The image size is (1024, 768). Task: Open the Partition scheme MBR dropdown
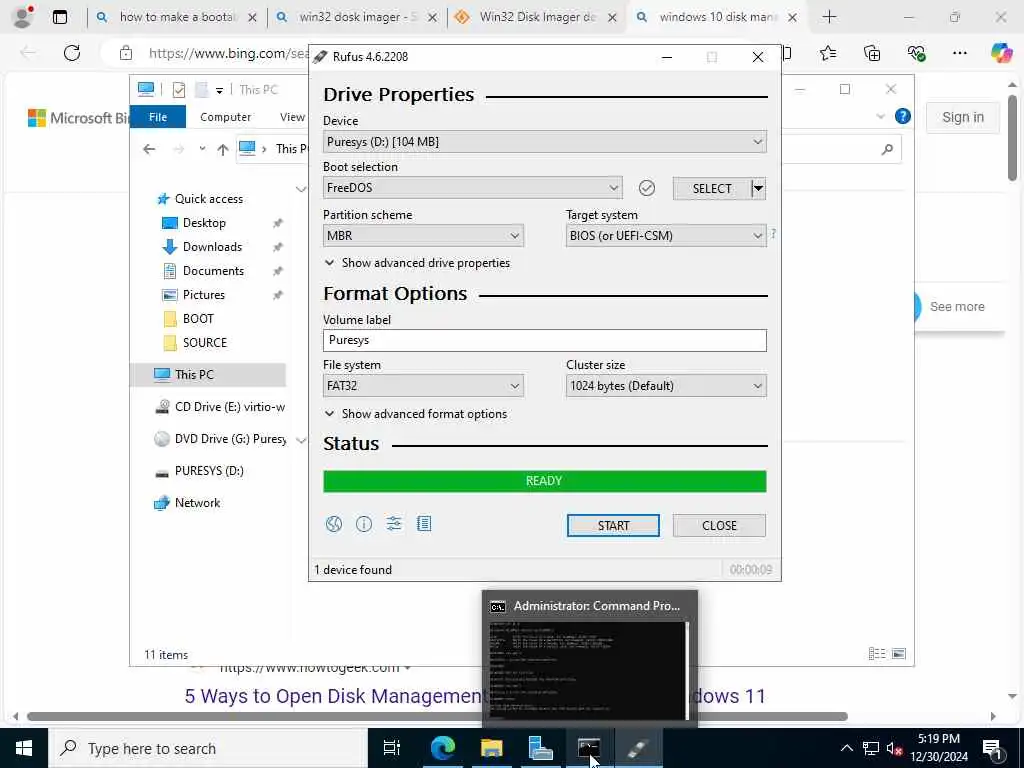[x=423, y=236]
